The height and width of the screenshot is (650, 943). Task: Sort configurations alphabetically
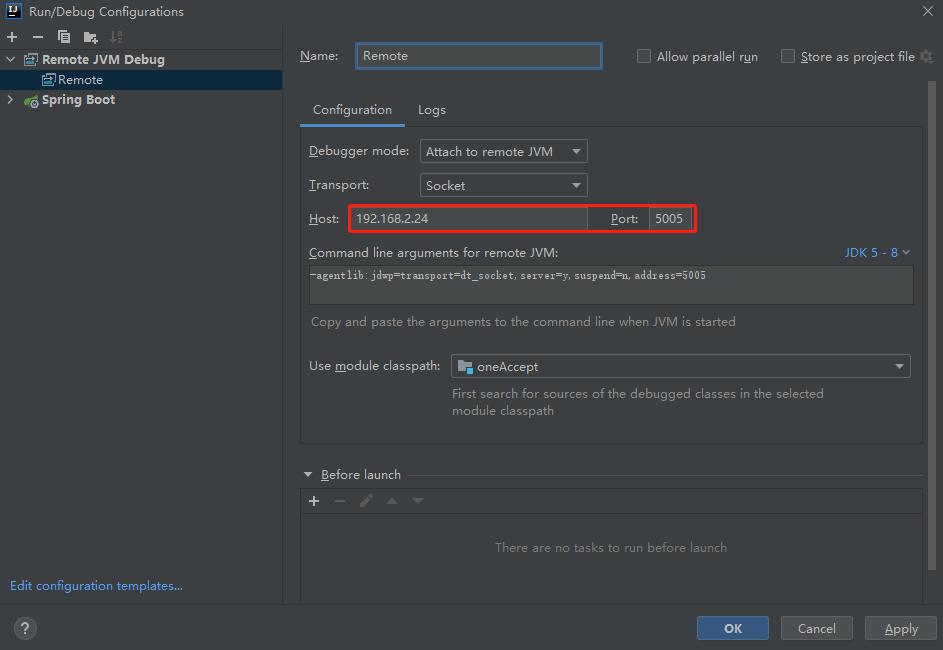coord(116,37)
